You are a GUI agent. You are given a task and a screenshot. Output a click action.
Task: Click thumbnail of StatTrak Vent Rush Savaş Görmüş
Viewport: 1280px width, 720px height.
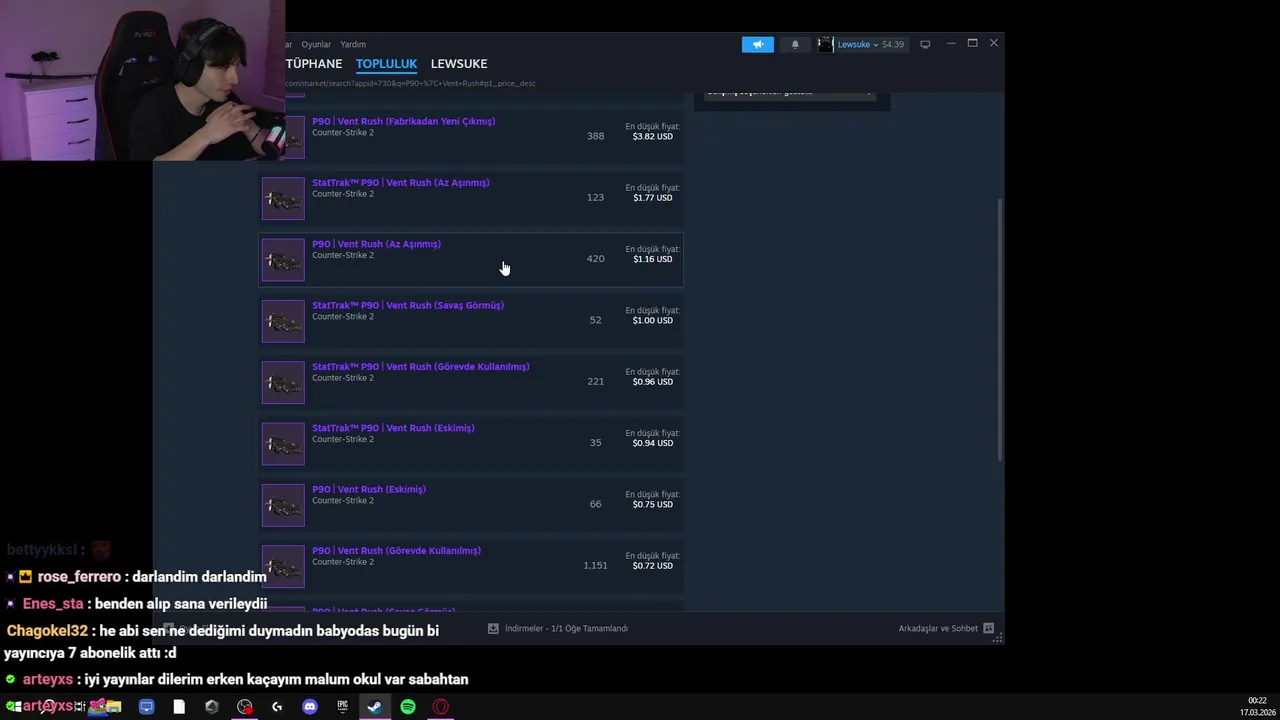coord(283,321)
